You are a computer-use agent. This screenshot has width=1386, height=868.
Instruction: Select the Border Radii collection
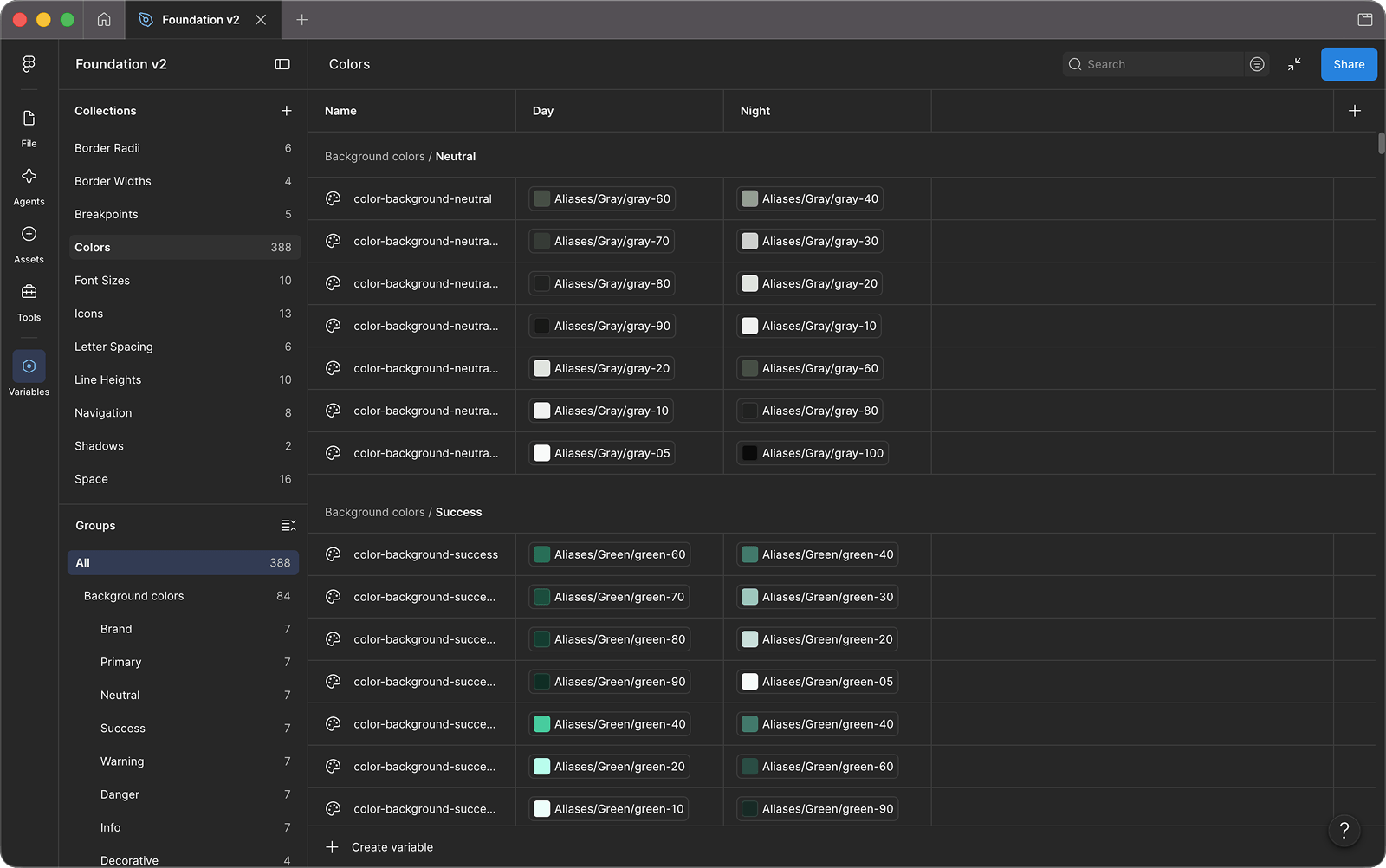point(184,148)
